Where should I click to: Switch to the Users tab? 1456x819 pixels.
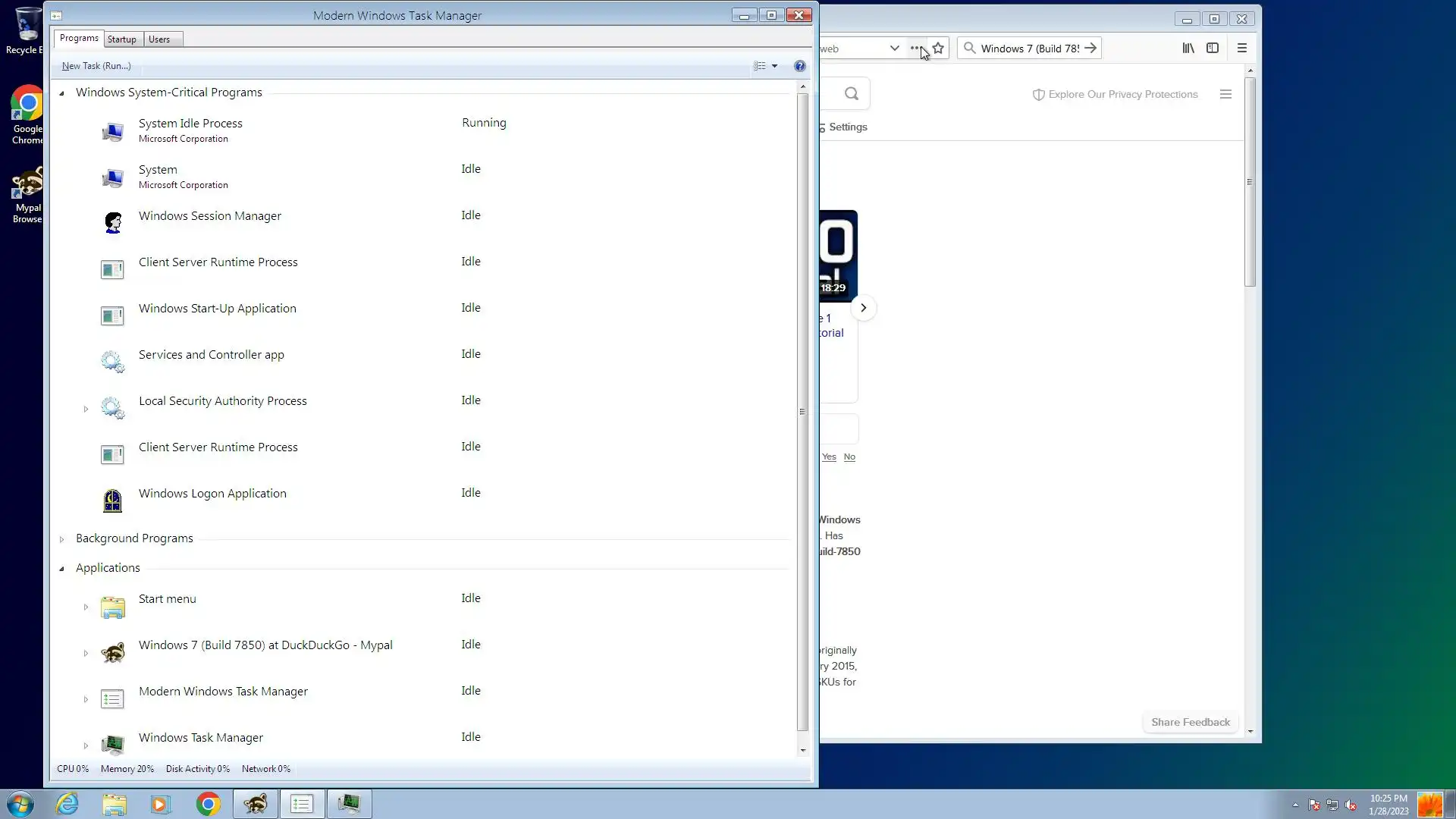coord(159,39)
